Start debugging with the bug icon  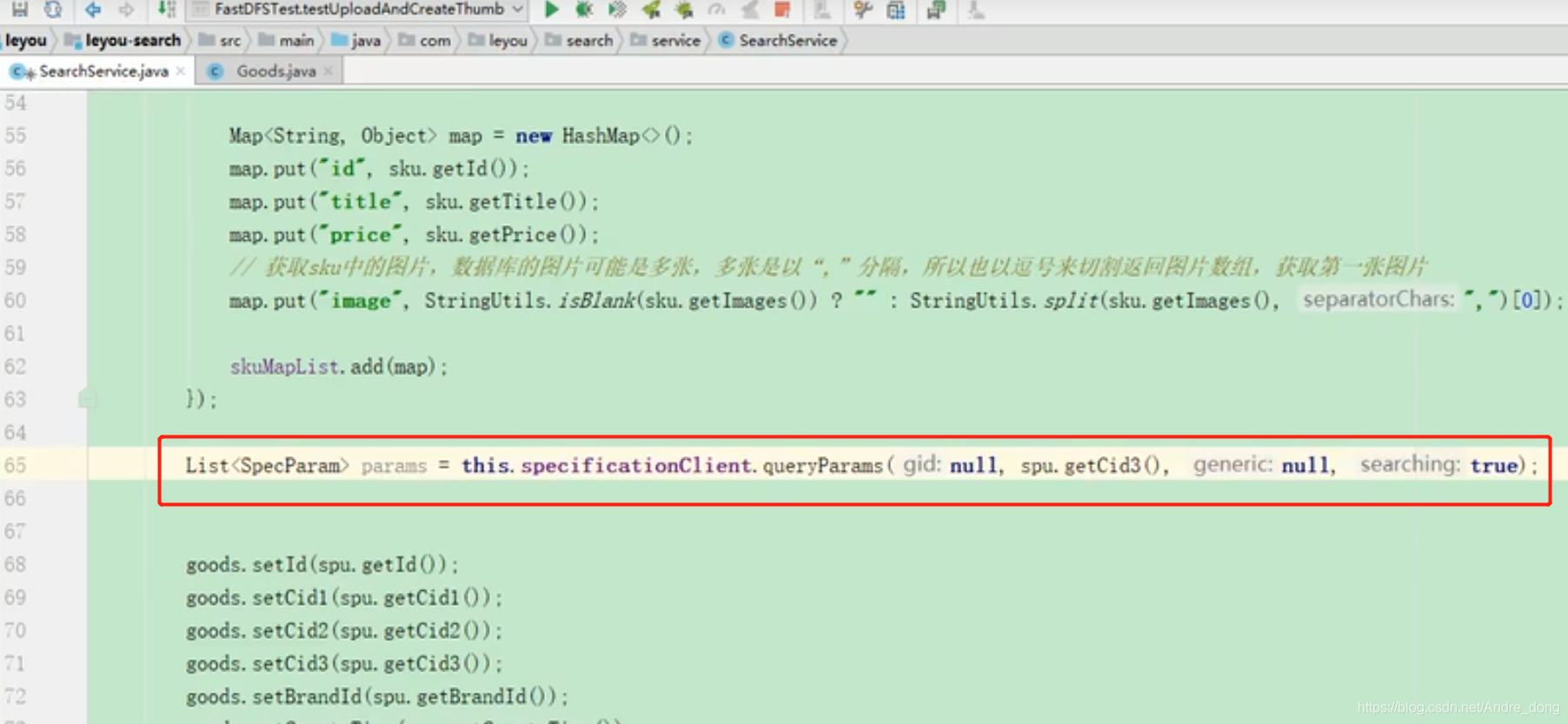(x=584, y=10)
